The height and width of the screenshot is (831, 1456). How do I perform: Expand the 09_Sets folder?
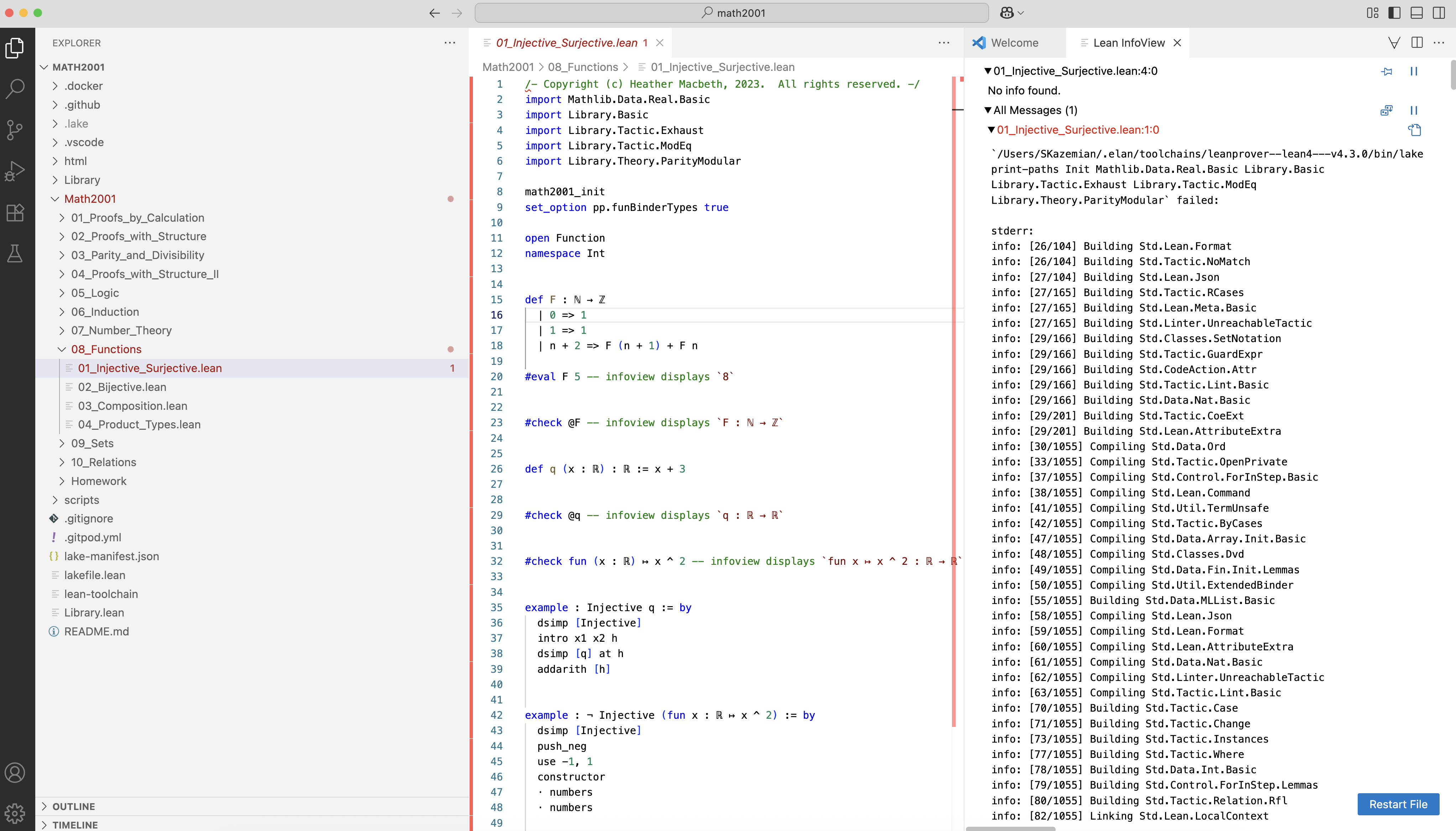point(92,443)
